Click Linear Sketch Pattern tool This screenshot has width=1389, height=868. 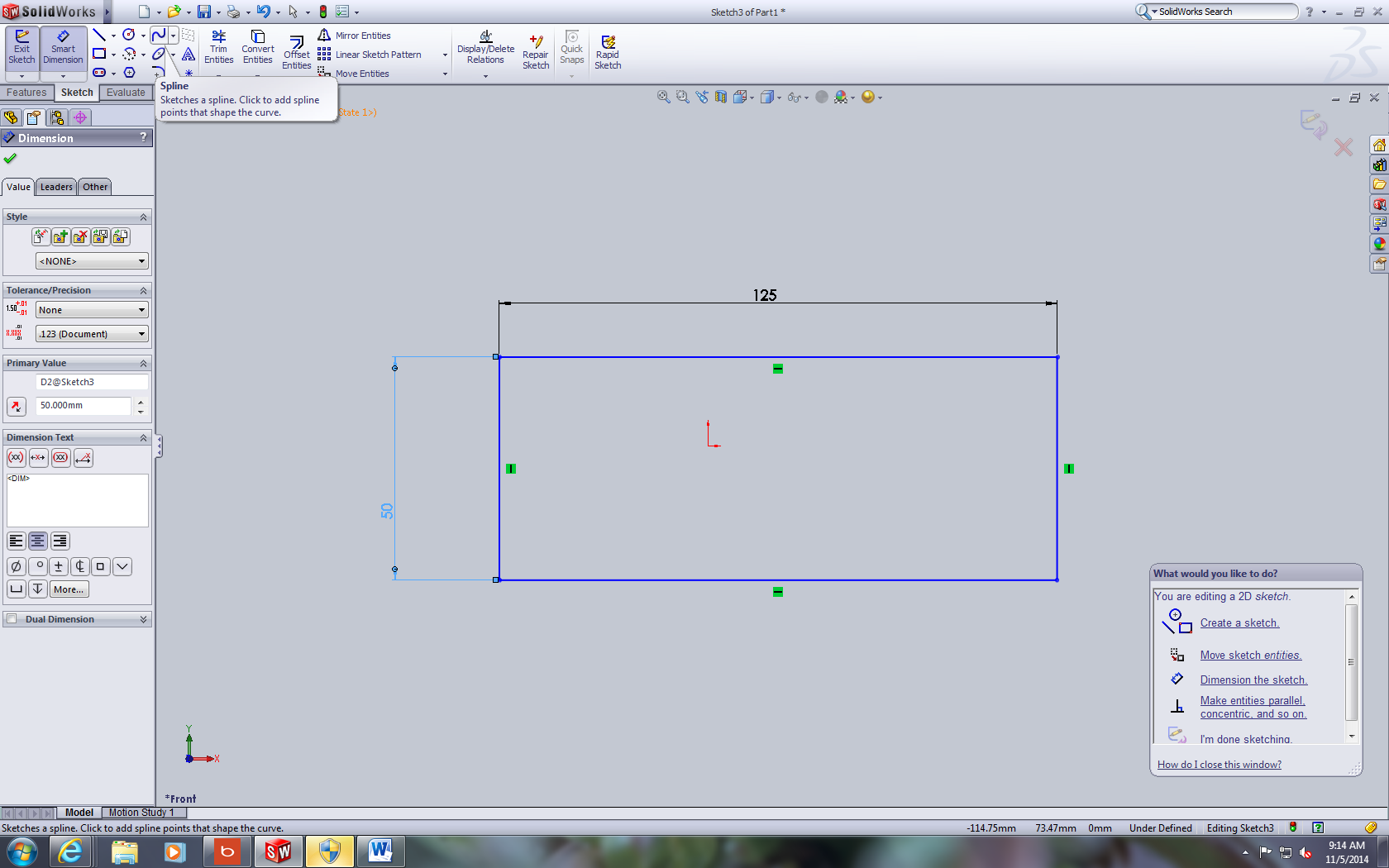[x=370, y=55]
